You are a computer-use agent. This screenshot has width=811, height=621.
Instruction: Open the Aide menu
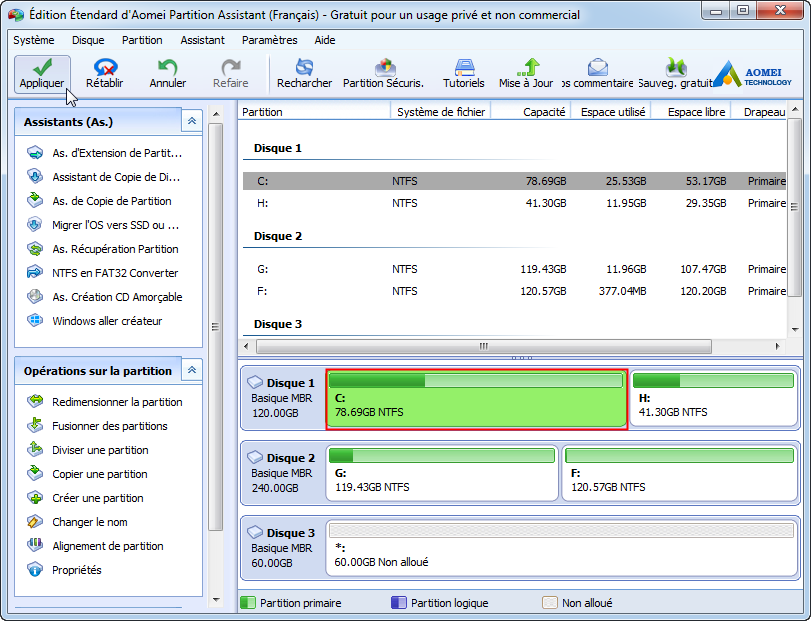point(325,40)
